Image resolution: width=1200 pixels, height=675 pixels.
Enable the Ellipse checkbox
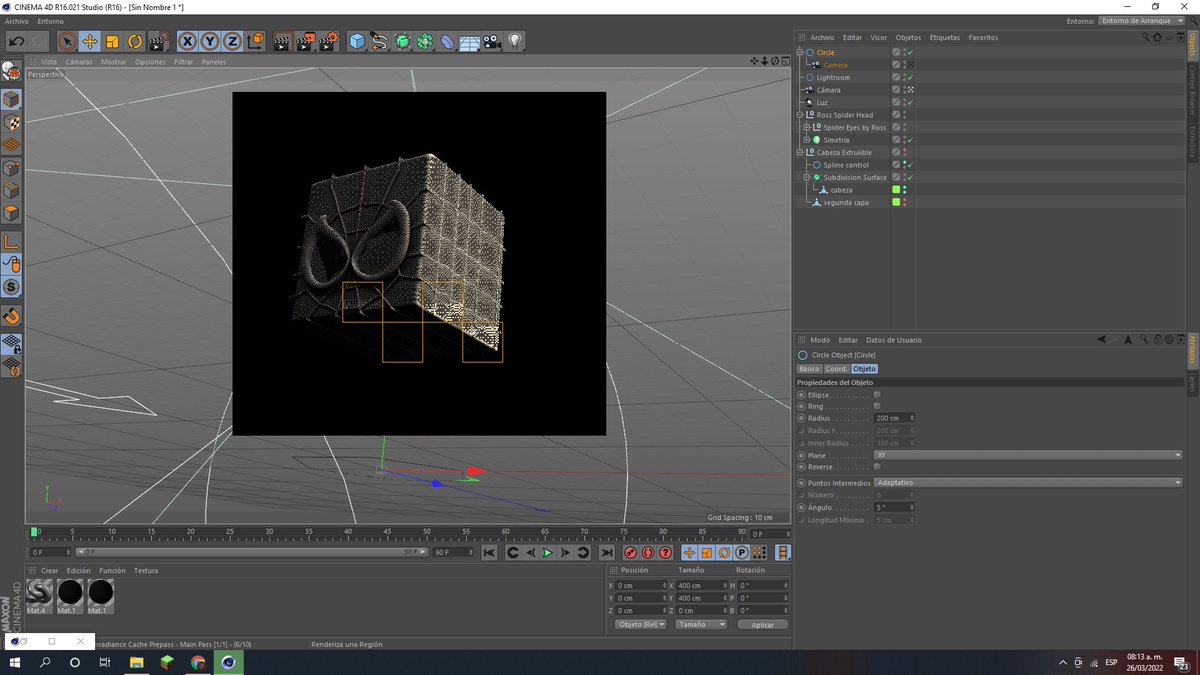pos(877,395)
